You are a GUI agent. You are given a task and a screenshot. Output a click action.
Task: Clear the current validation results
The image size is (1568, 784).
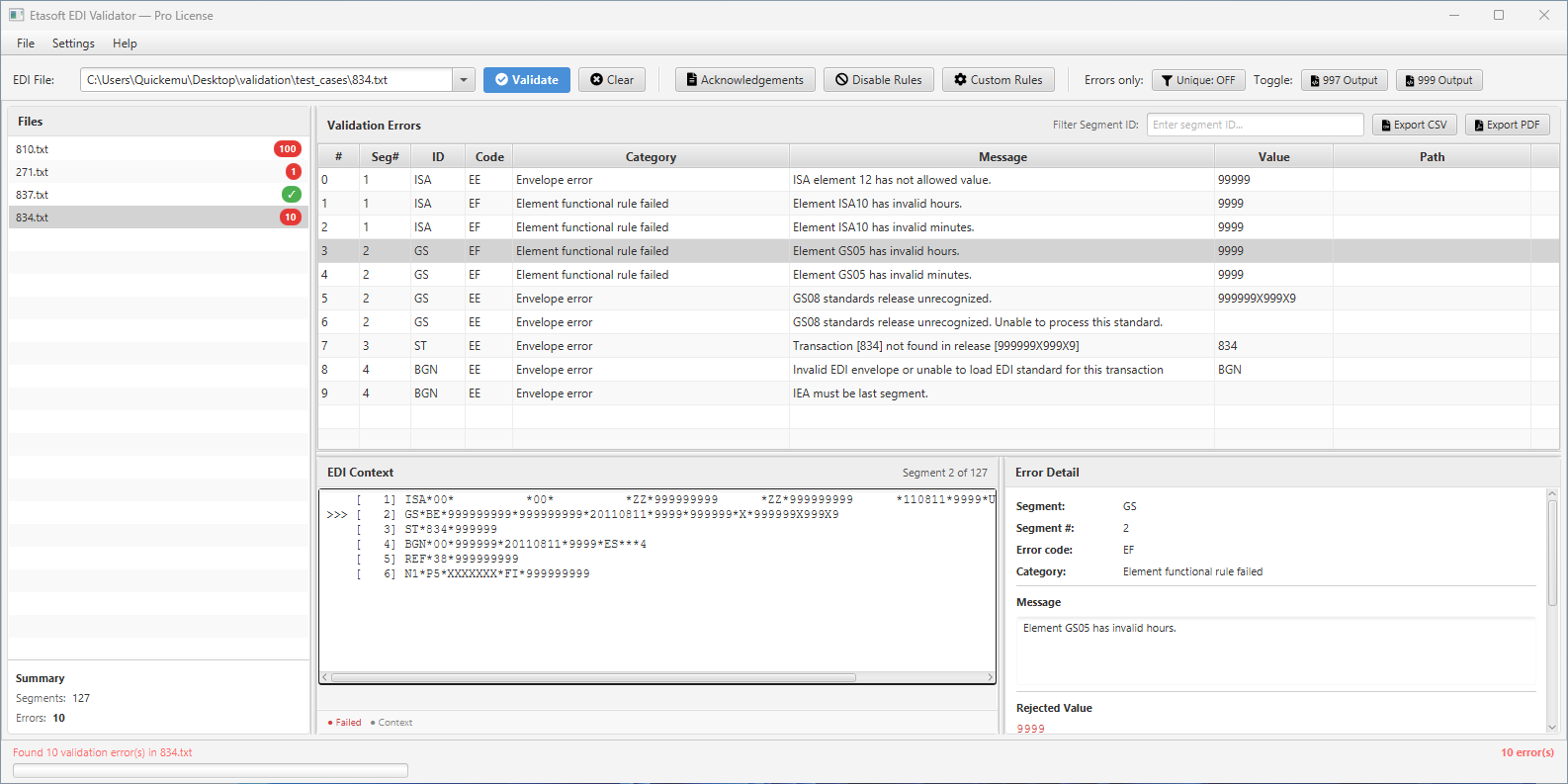click(612, 80)
